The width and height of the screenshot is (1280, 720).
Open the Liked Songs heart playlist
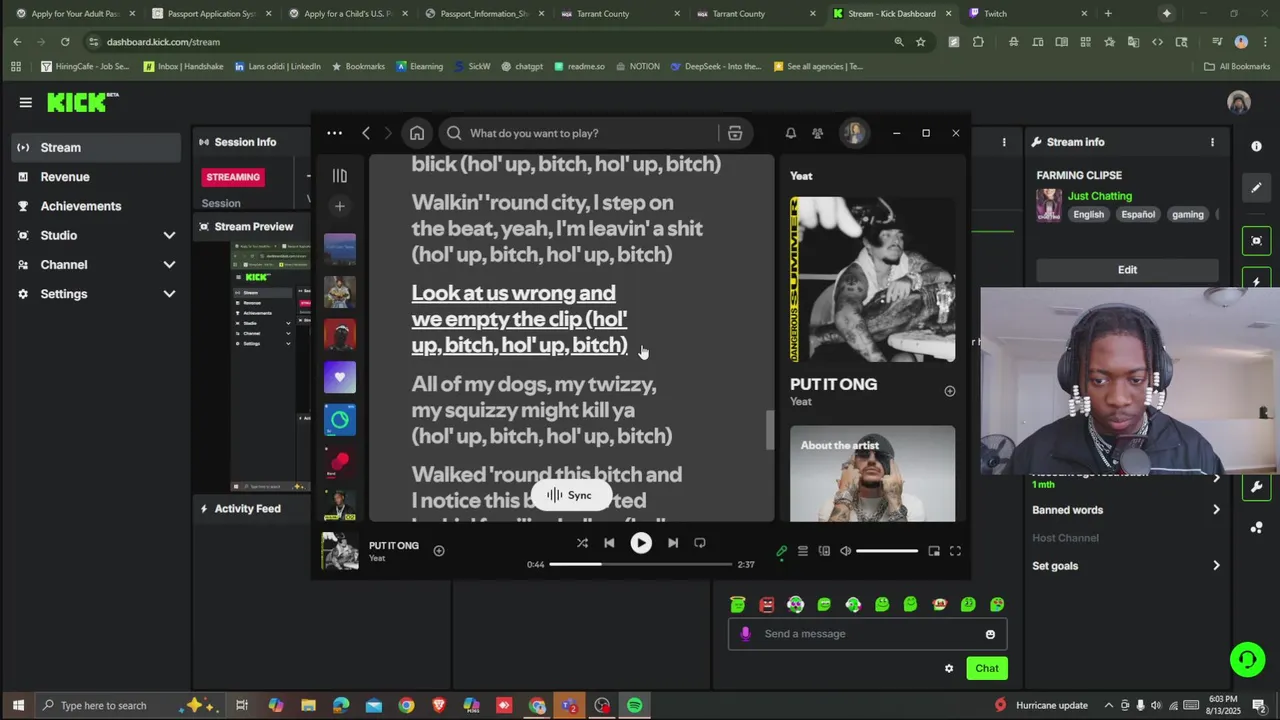point(340,377)
